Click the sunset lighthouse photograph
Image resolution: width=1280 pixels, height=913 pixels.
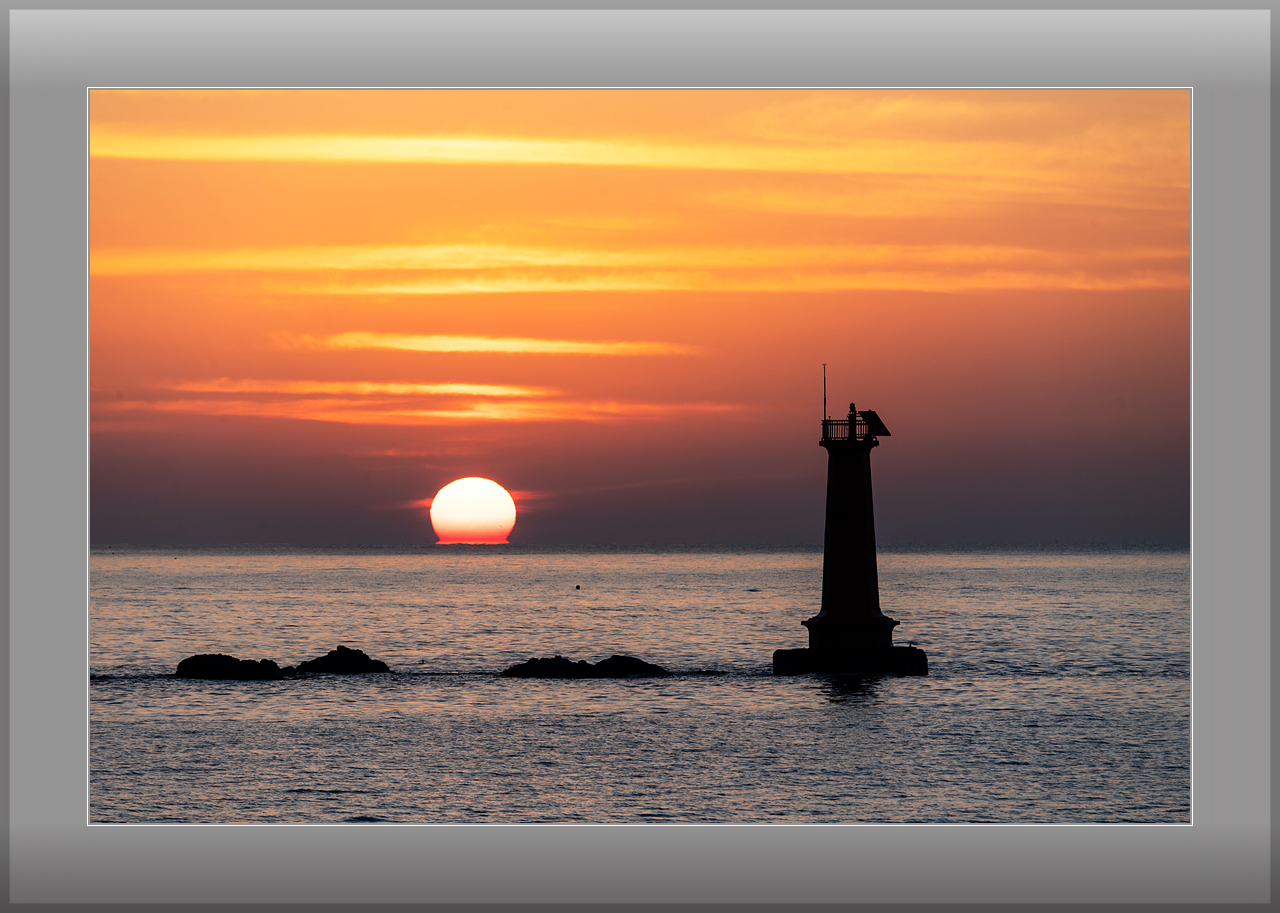tap(640, 456)
